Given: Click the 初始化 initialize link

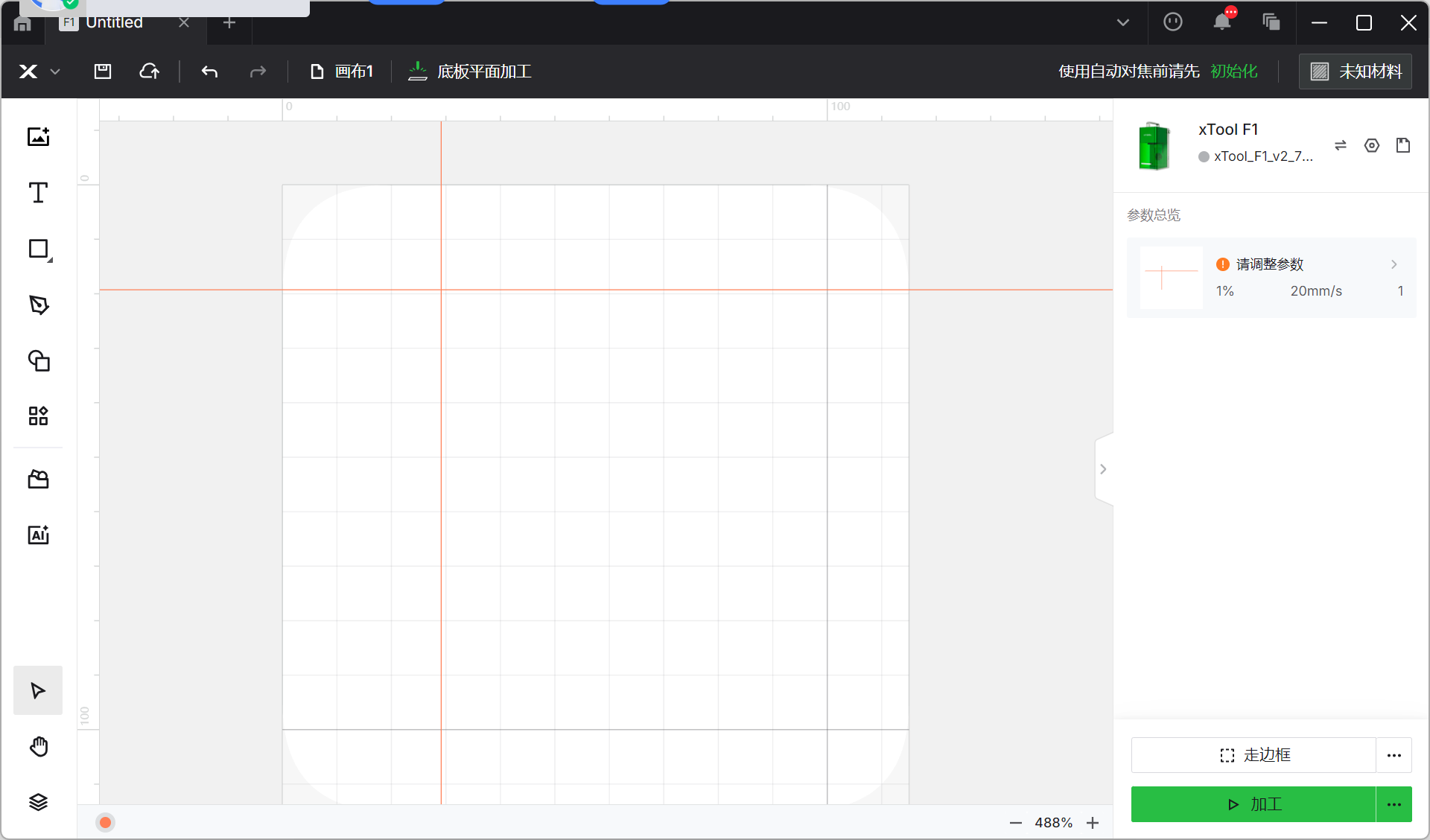Looking at the screenshot, I should (x=1233, y=71).
